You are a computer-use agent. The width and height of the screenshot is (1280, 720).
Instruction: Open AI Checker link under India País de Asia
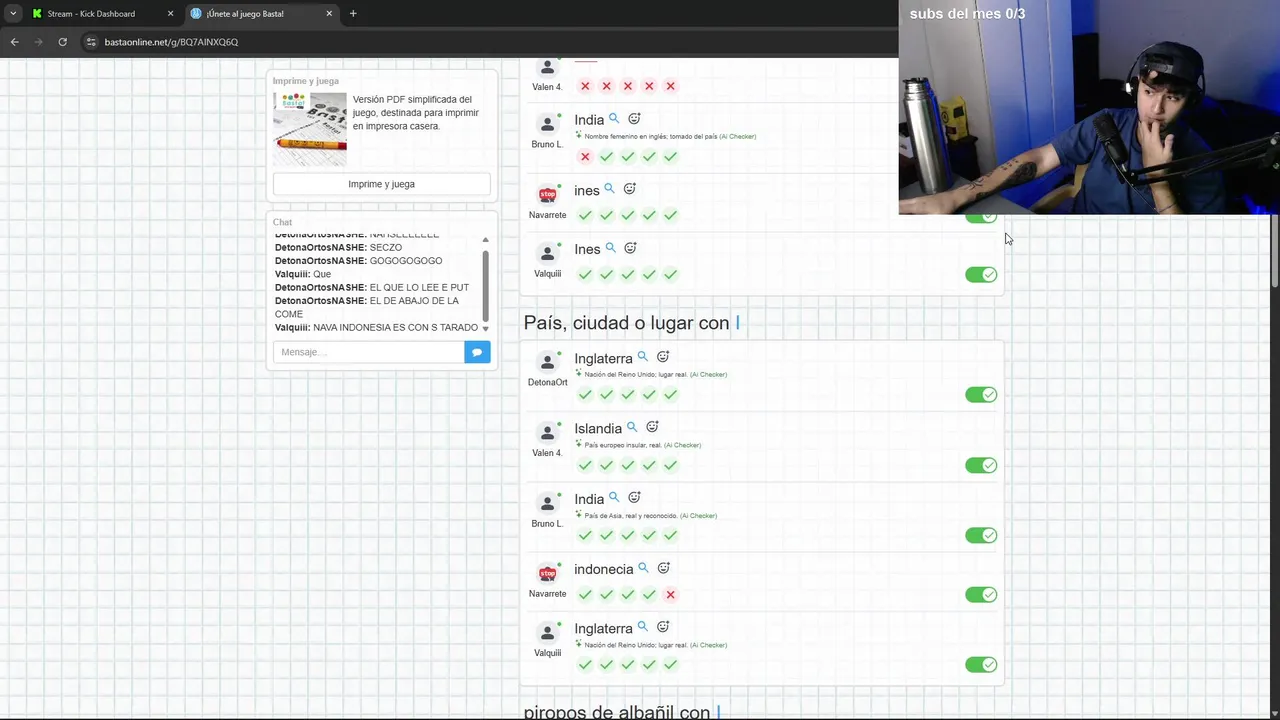click(x=698, y=516)
